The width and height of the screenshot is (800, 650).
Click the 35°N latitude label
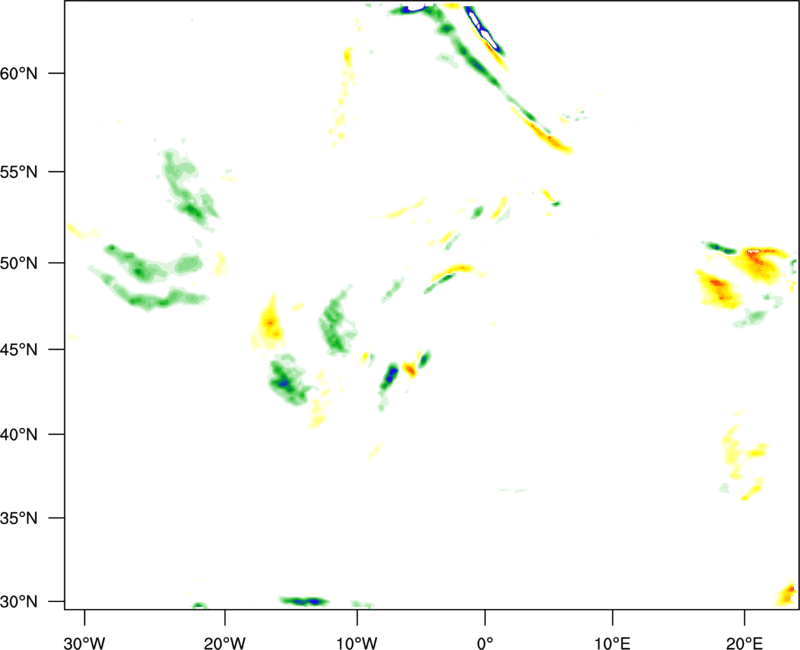19,518
